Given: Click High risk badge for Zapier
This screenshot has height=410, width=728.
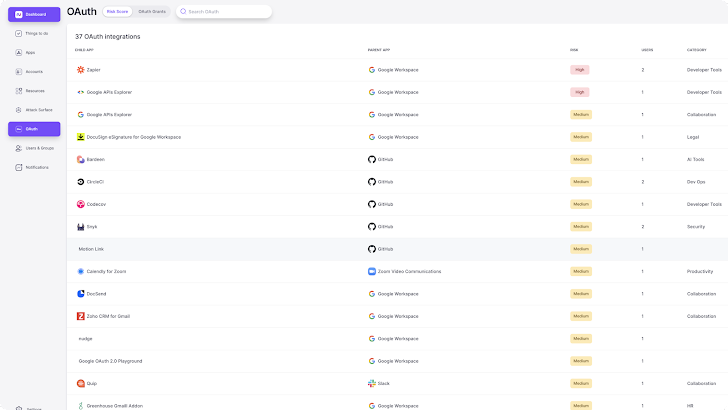Looking at the screenshot, I should click(x=579, y=70).
